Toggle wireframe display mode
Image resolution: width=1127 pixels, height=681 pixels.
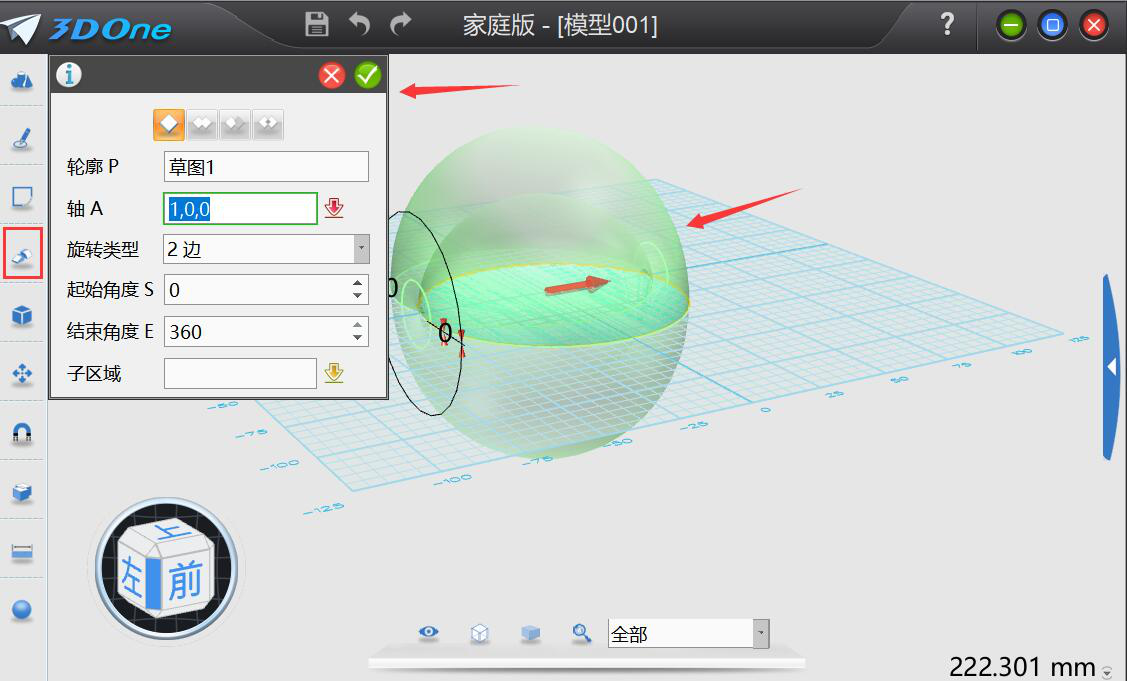tap(479, 632)
